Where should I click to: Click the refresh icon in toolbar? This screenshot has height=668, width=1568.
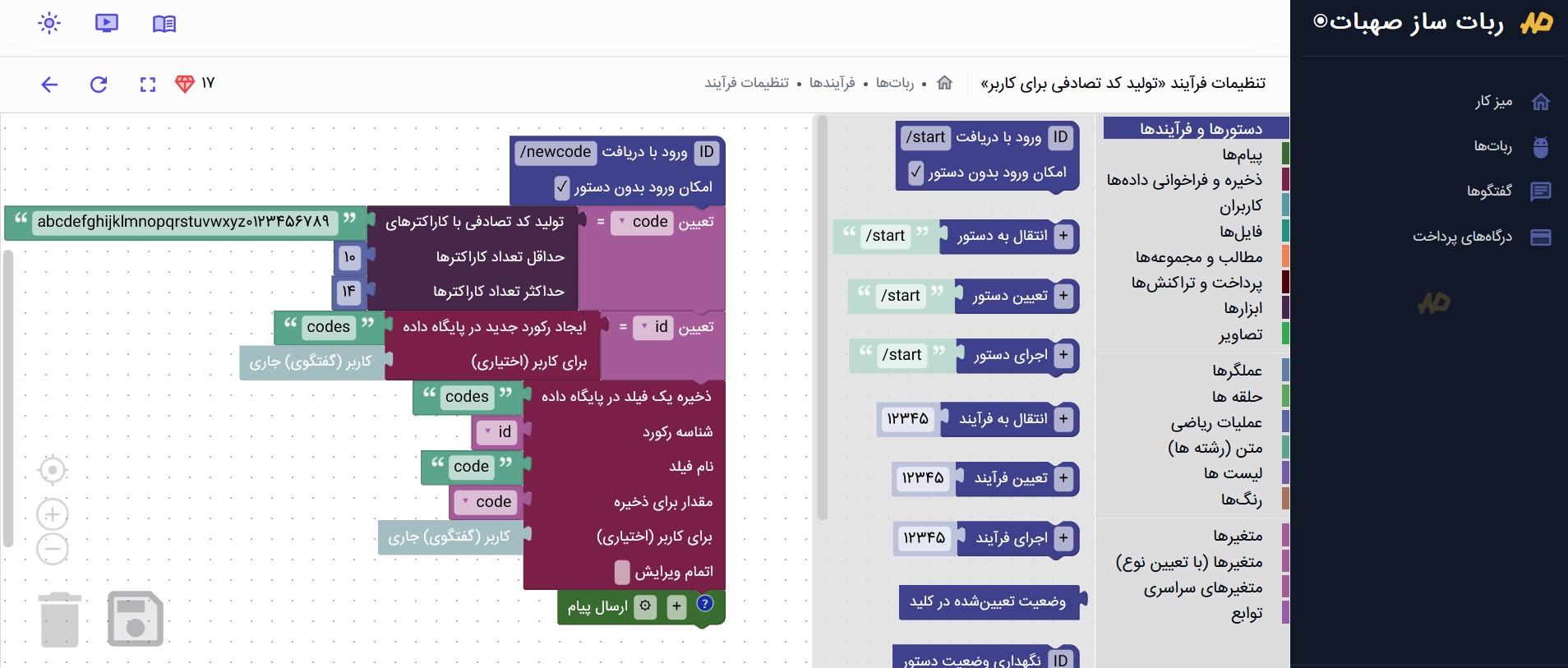[99, 84]
